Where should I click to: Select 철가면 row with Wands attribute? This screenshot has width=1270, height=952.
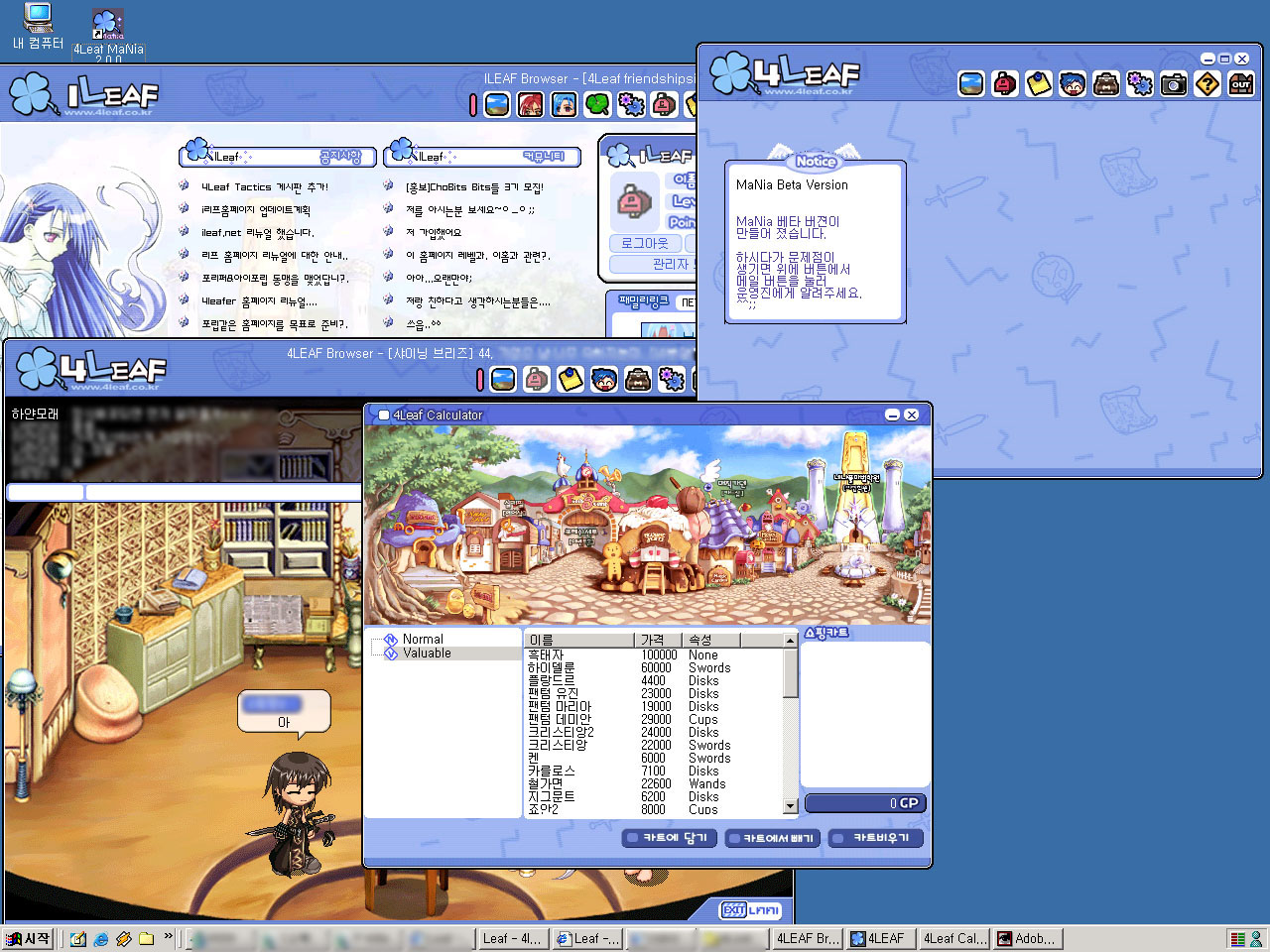654,784
